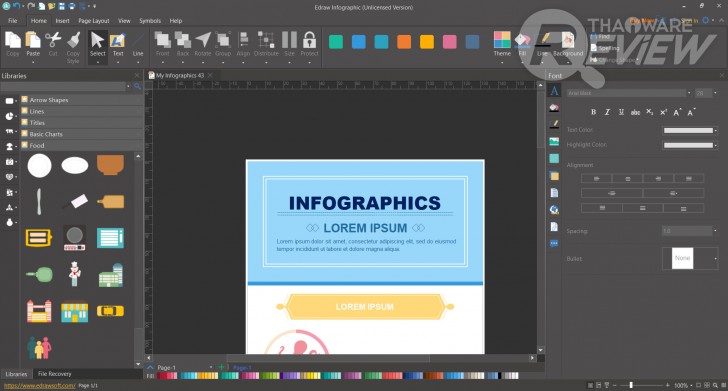Expand the Titles library
Screen dimensions: 728x391
pos(82,123)
